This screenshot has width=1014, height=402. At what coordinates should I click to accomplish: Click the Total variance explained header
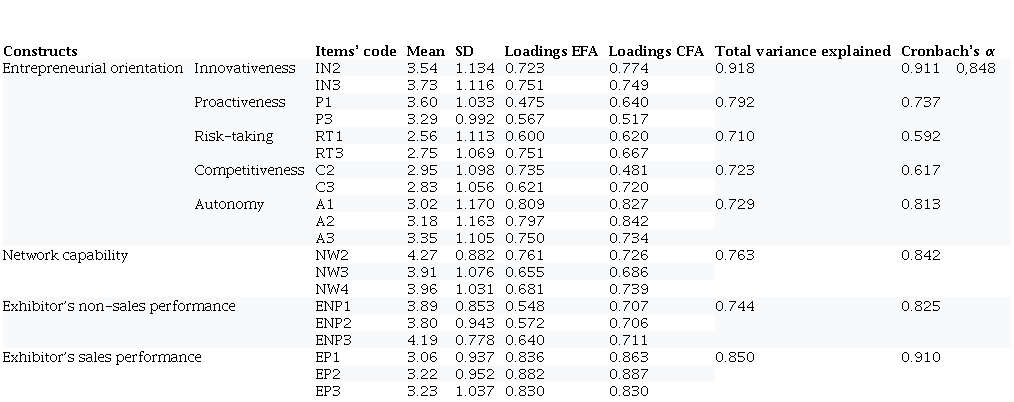point(802,51)
